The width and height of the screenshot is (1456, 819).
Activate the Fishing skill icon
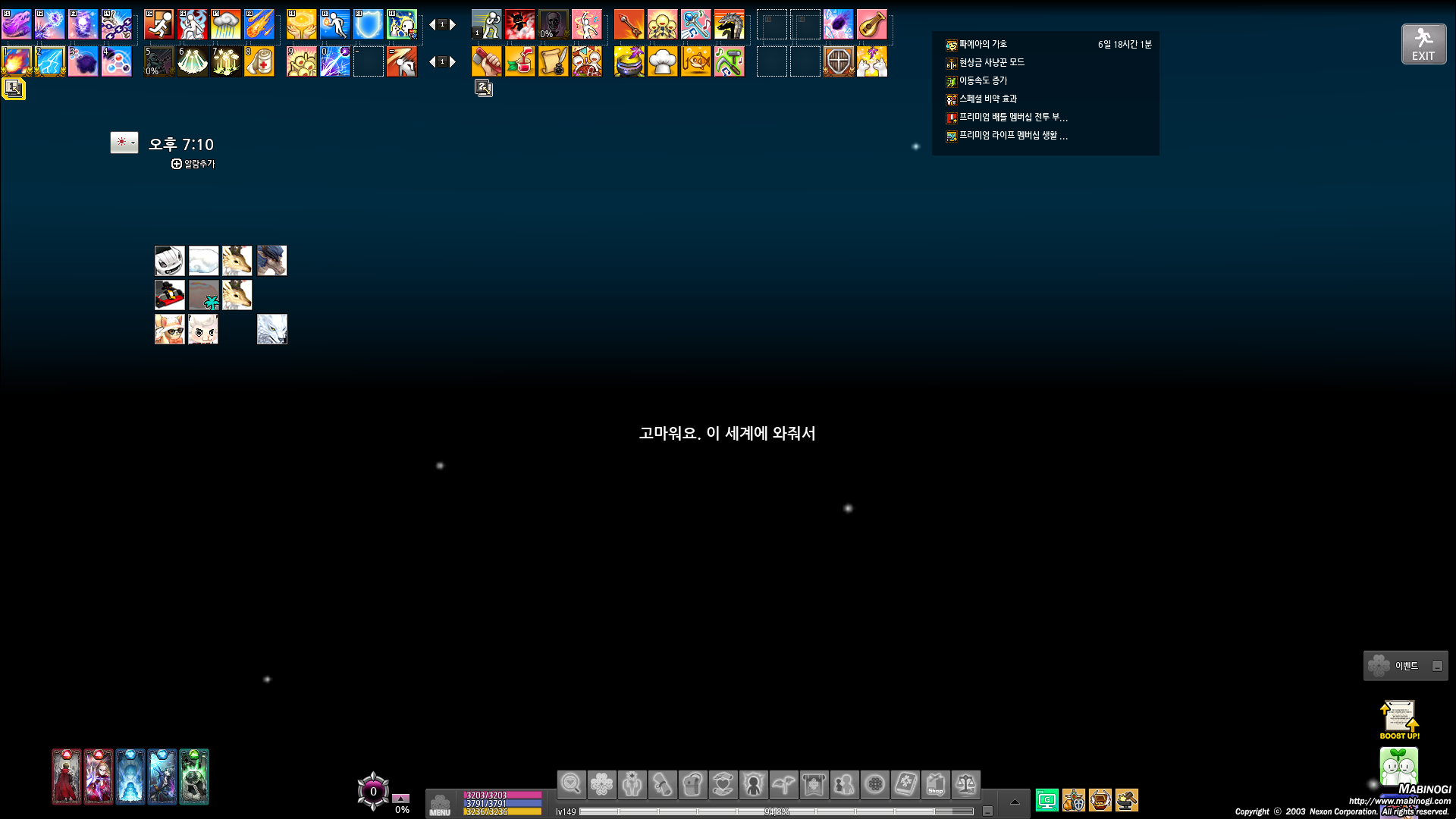[x=695, y=61]
